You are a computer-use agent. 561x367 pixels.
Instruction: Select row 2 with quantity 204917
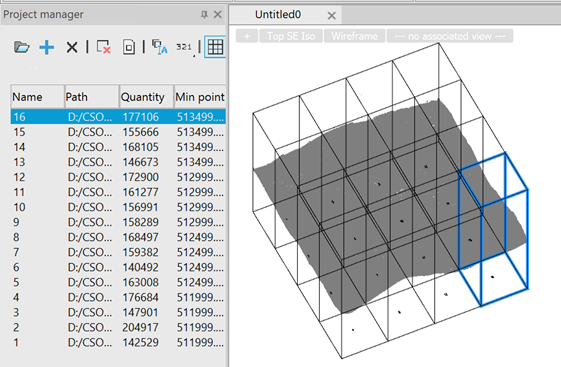(x=118, y=327)
